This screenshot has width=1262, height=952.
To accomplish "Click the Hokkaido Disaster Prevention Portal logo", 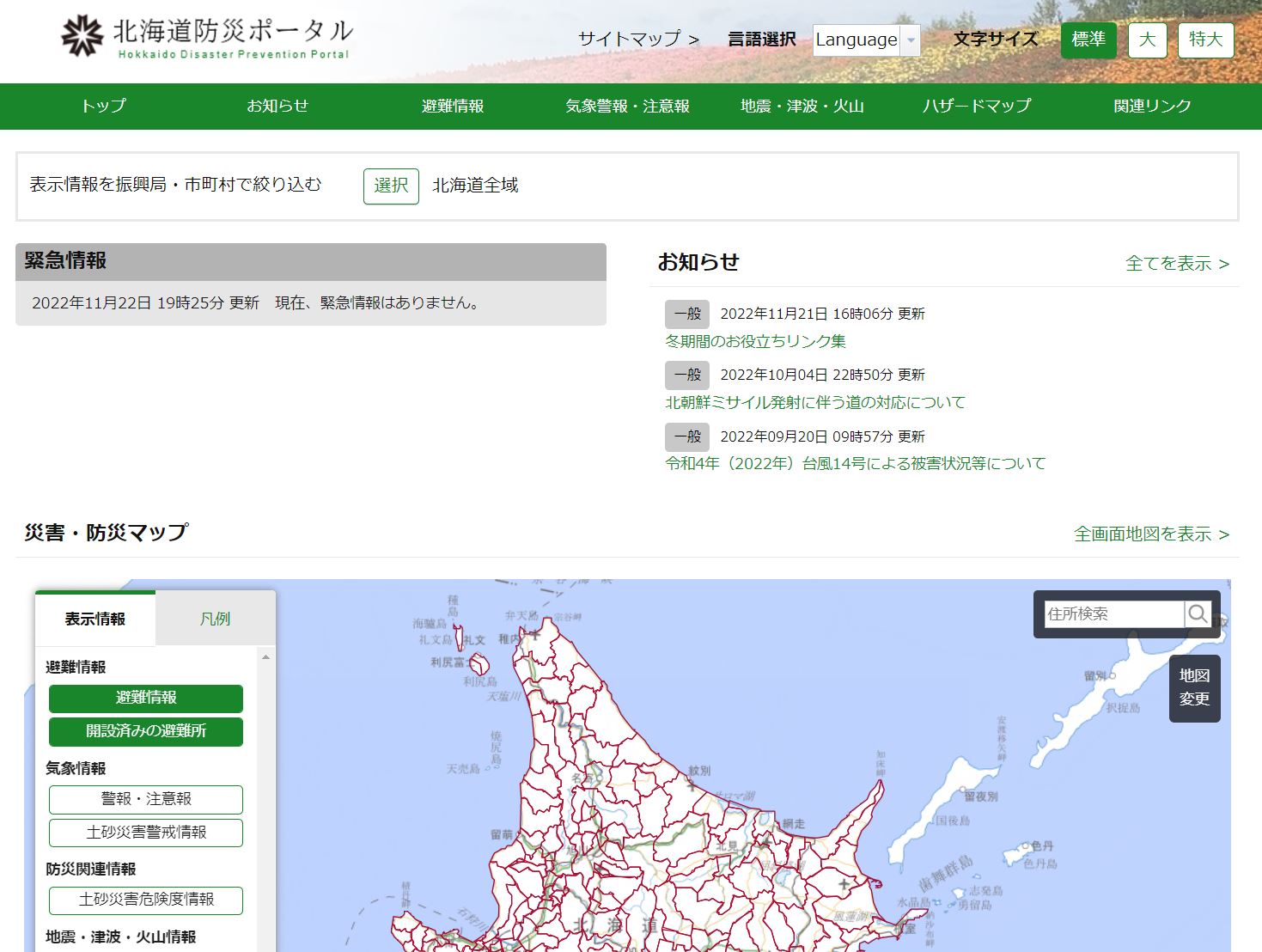I will point(206,38).
